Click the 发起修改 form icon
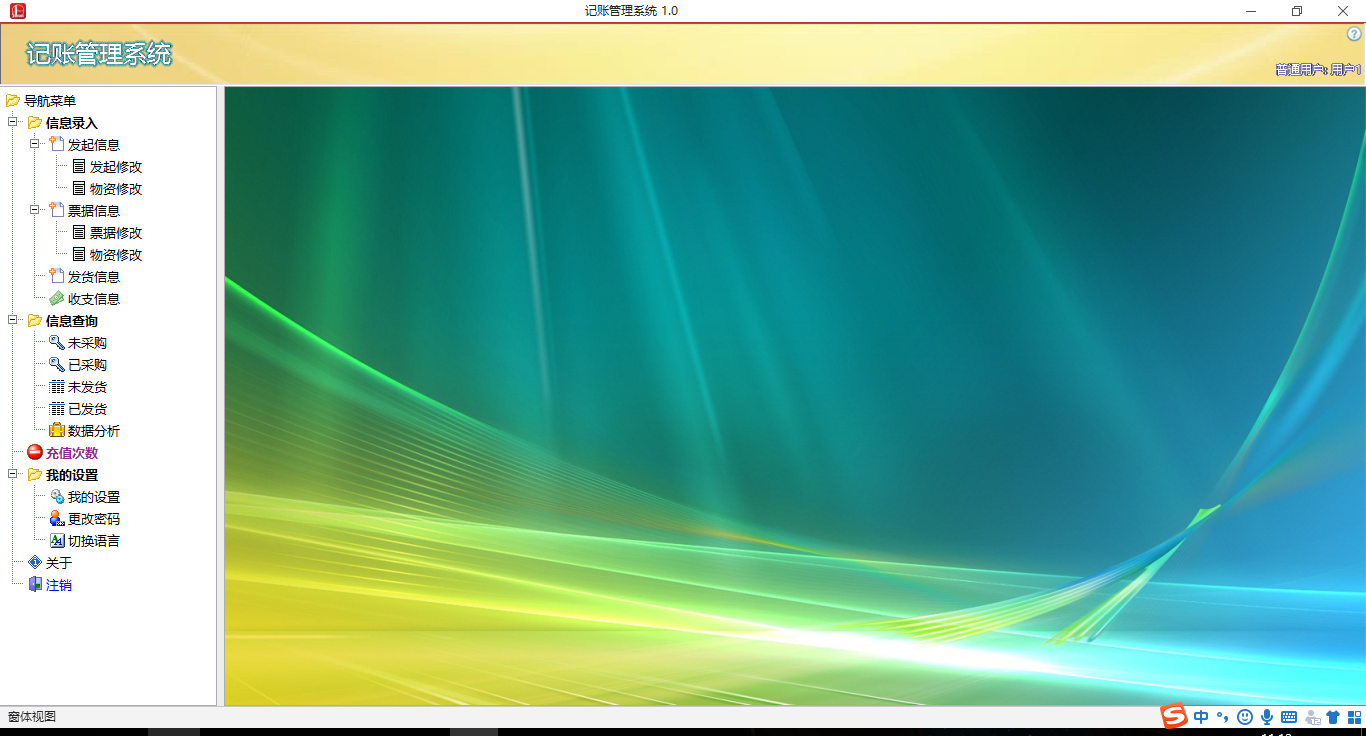This screenshot has height=736, width=1366. tap(79, 167)
